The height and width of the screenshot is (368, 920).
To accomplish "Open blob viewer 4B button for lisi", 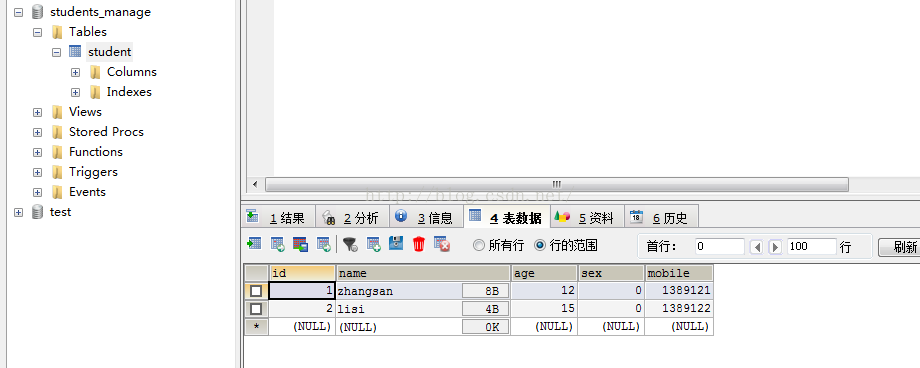I will (486, 309).
